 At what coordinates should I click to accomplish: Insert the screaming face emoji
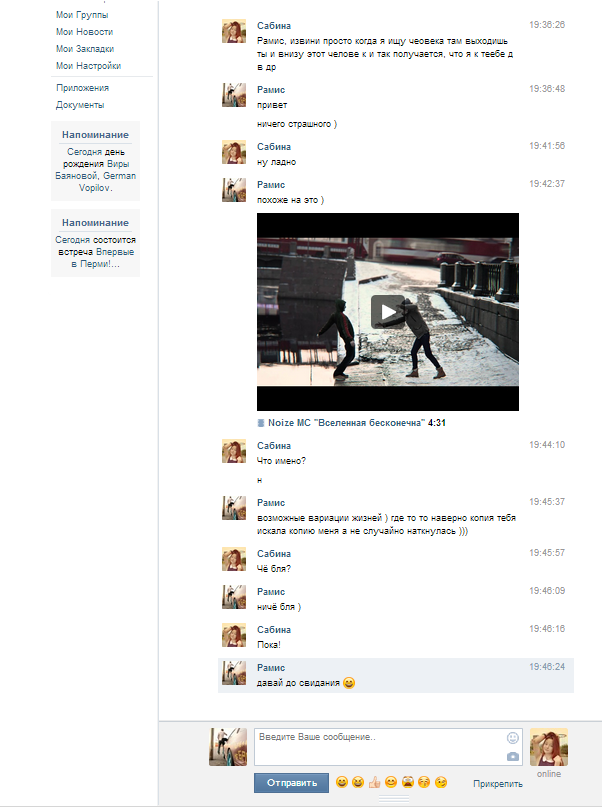pos(408,782)
